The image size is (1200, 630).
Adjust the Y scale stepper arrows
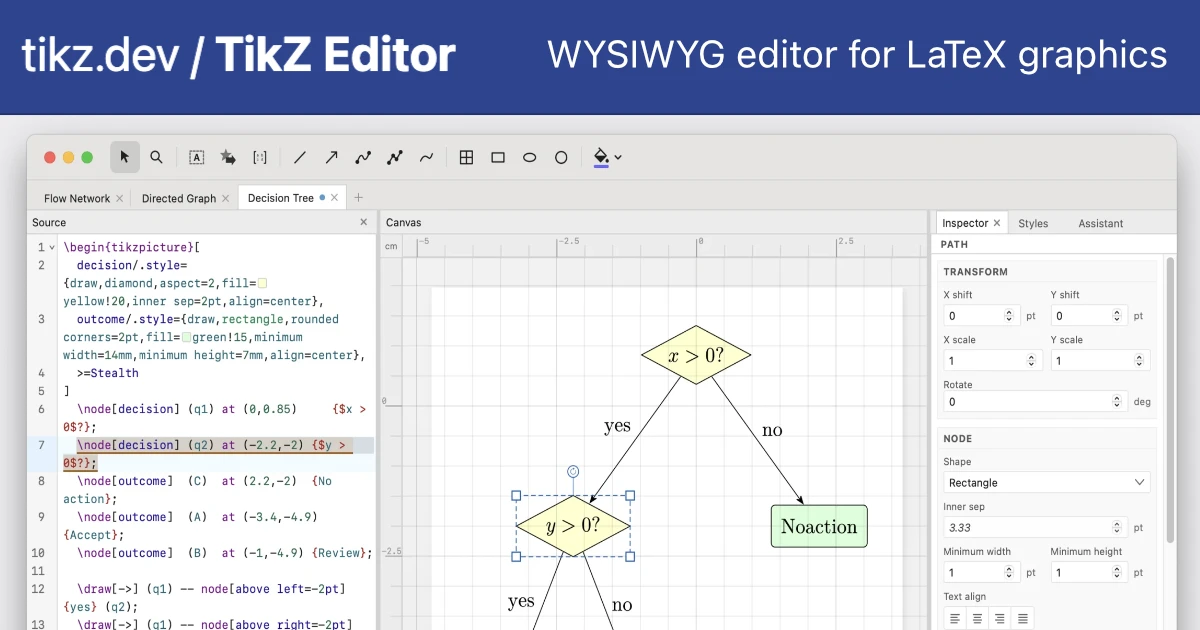tap(1138, 360)
